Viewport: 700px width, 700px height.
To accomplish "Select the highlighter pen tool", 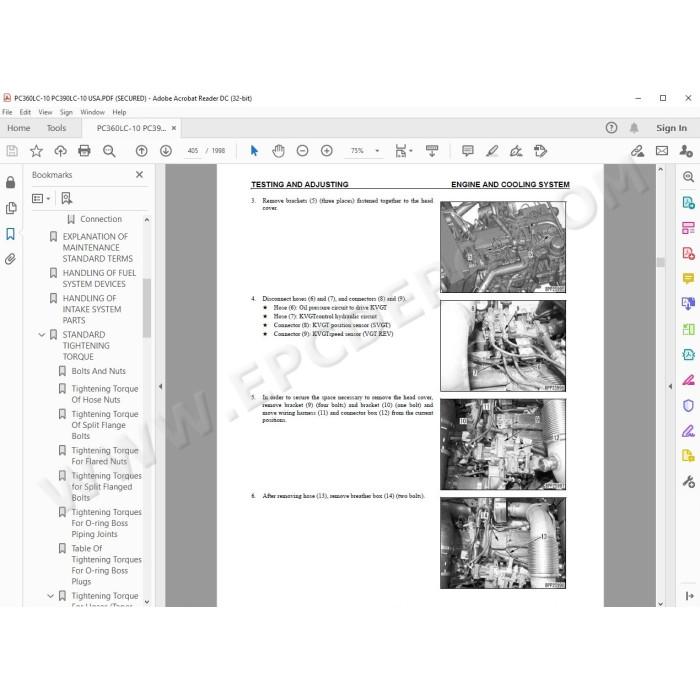I will [x=492, y=151].
